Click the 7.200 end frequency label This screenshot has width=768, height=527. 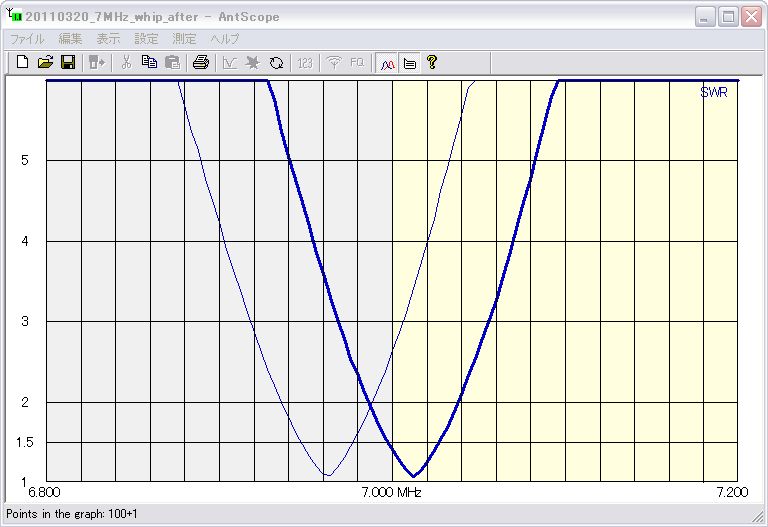tap(733, 492)
